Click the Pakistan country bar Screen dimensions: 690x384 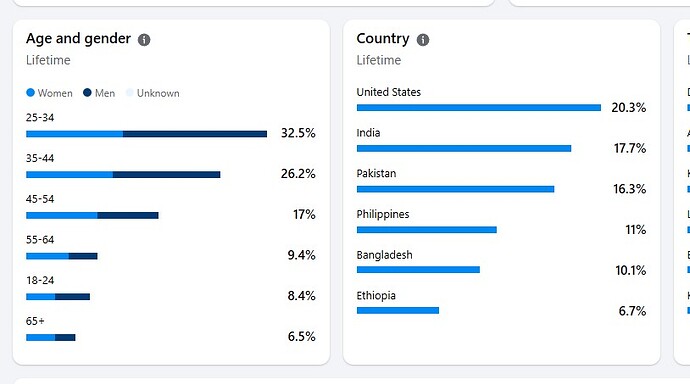click(455, 189)
